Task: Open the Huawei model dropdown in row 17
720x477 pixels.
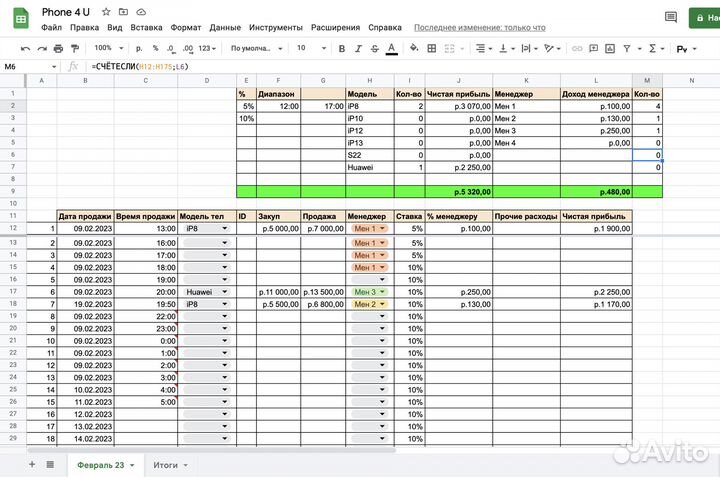Action: pyautogui.click(x=225, y=292)
